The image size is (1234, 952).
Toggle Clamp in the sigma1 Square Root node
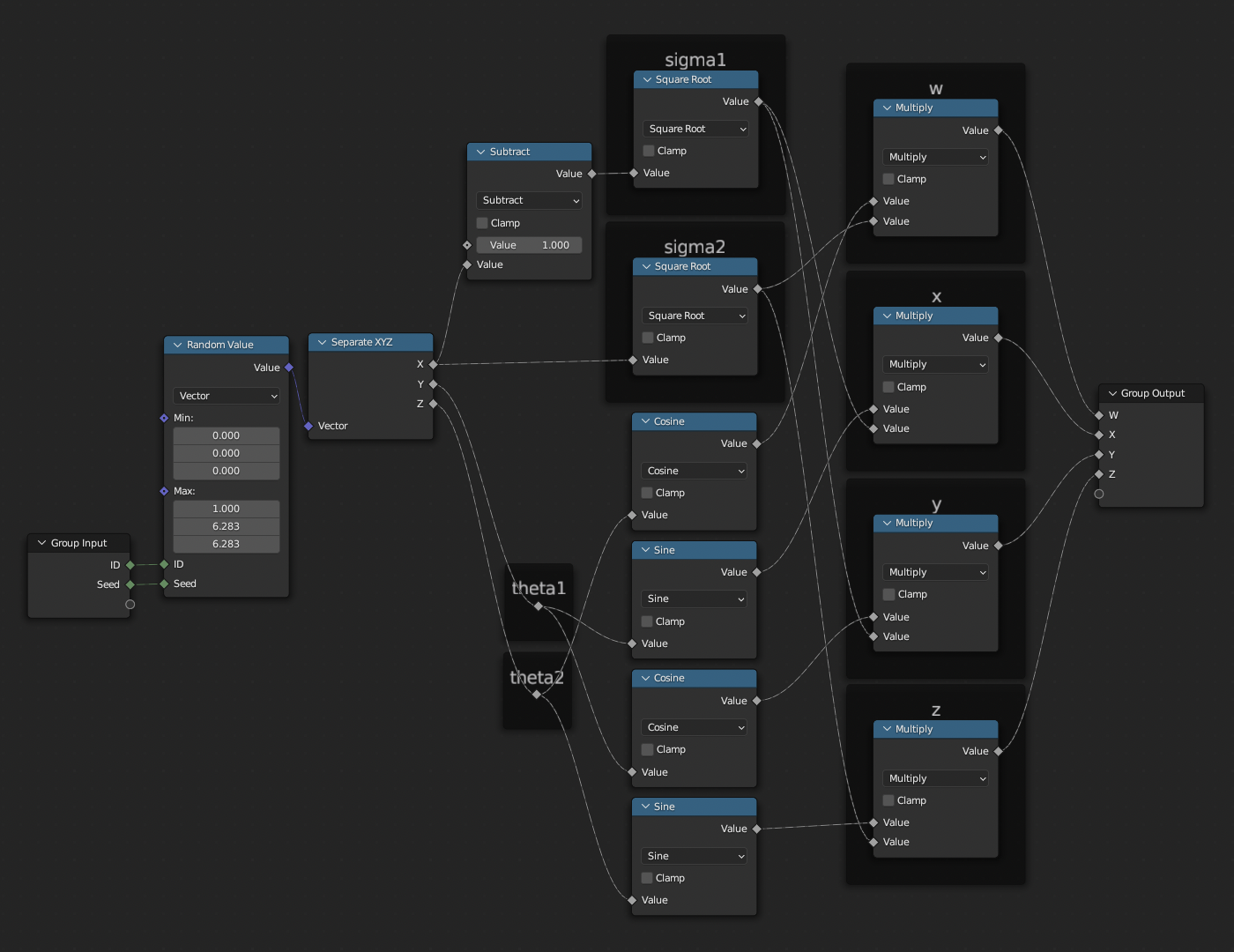(x=649, y=151)
